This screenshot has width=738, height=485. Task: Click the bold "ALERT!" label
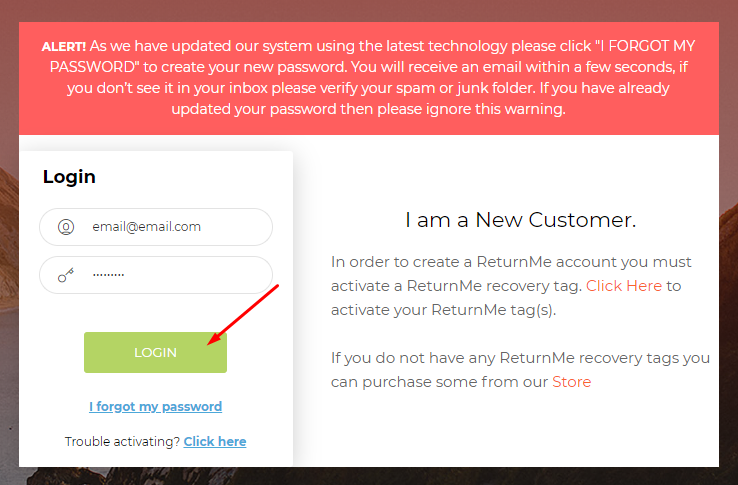(64, 47)
